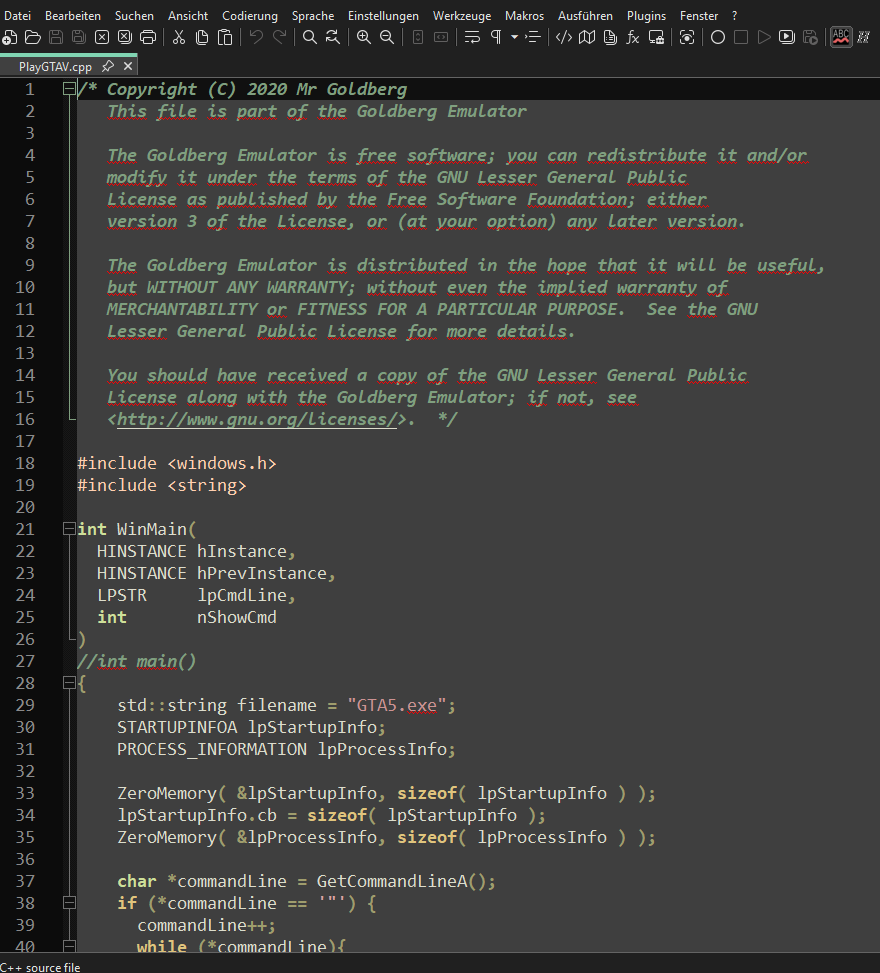Start macro recording circle button

point(717,38)
